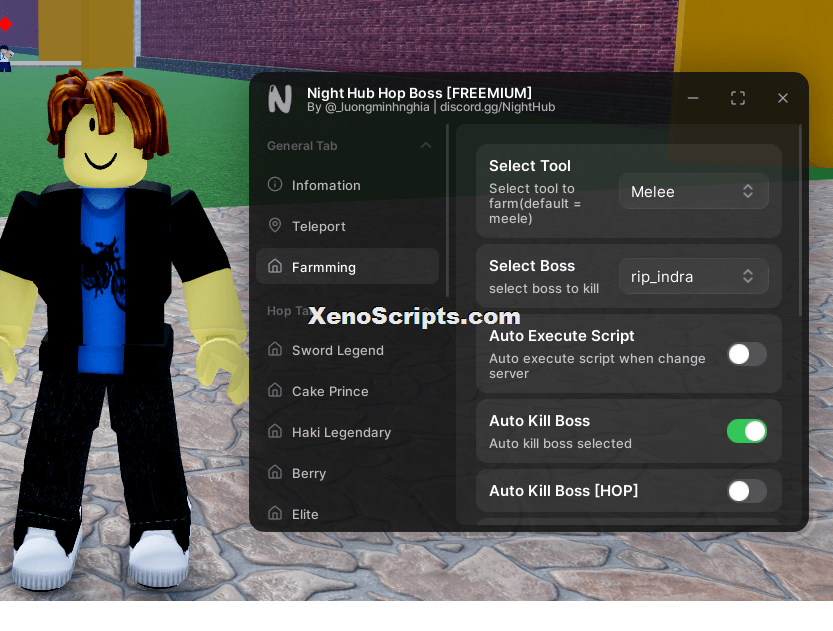The image size is (833, 631).
Task: Click the Cake Prince home icon
Action: (x=275, y=390)
